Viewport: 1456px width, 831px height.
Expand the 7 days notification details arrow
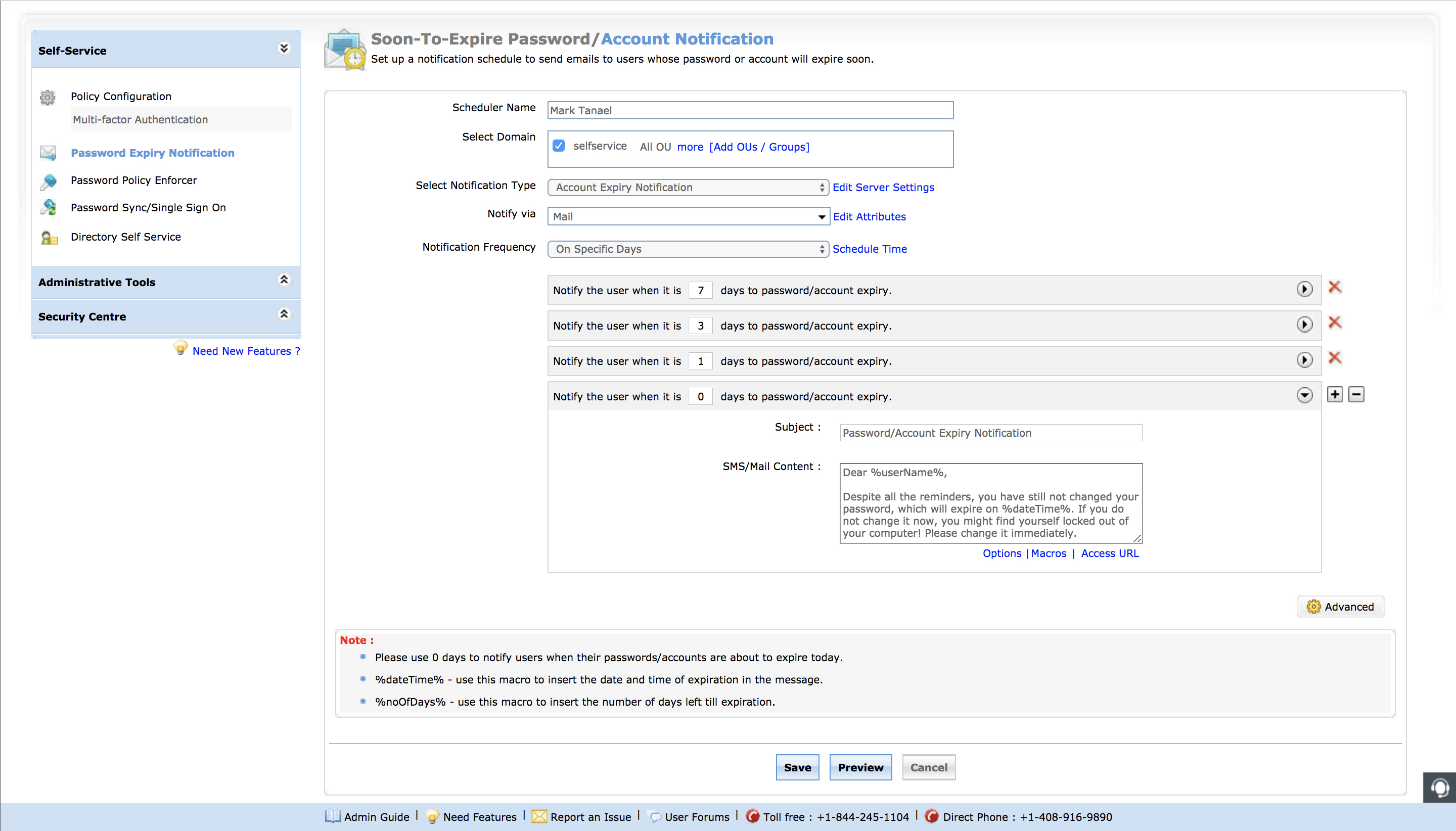tap(1304, 289)
